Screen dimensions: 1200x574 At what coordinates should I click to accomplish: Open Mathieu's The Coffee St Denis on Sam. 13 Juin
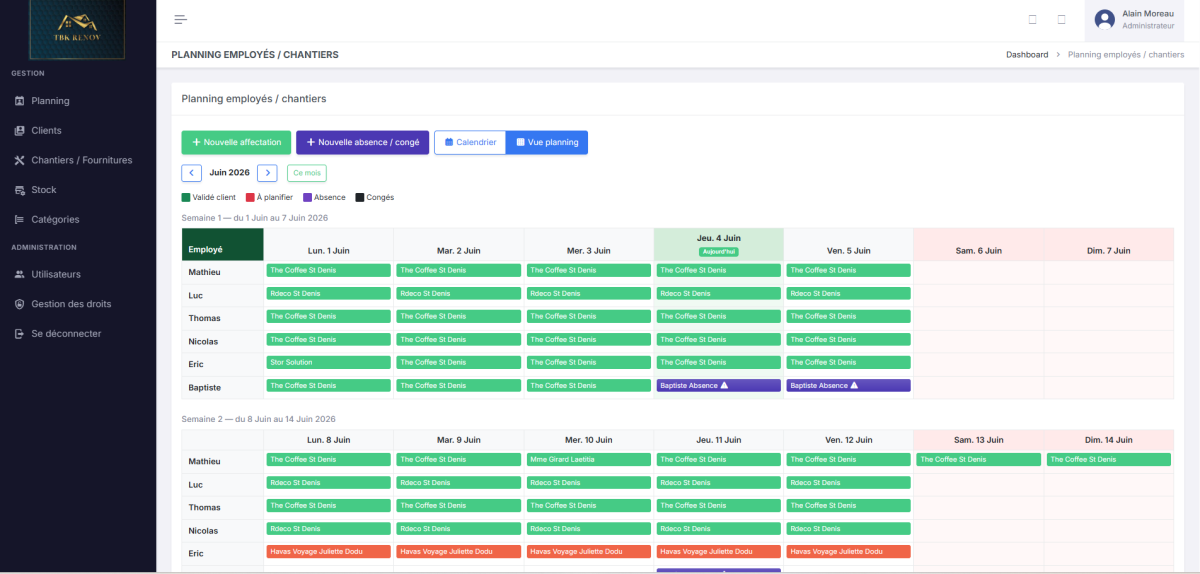click(978, 459)
